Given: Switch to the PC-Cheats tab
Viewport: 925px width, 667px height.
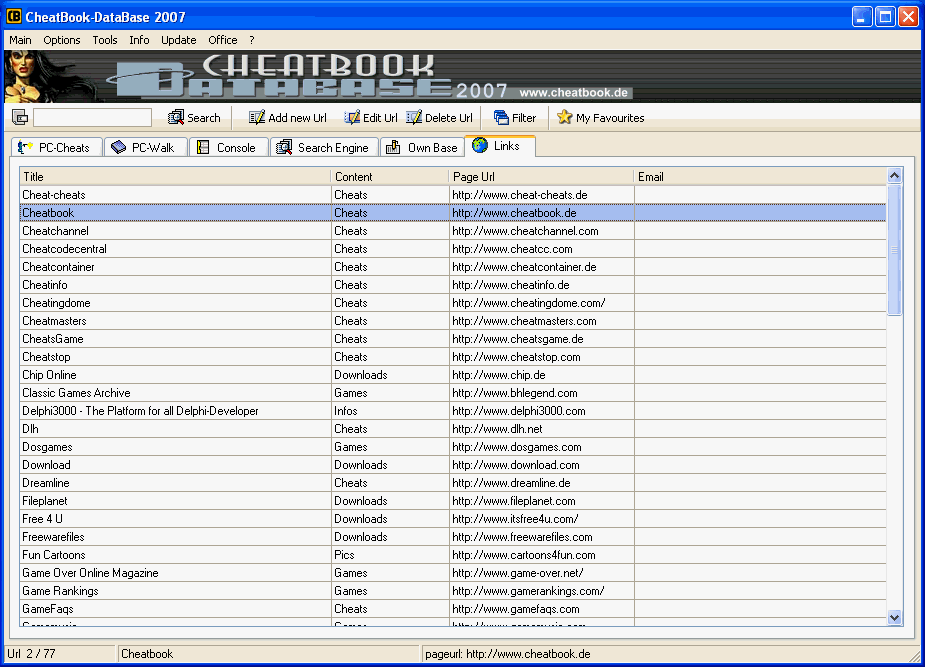Looking at the screenshot, I should pyautogui.click(x=55, y=148).
